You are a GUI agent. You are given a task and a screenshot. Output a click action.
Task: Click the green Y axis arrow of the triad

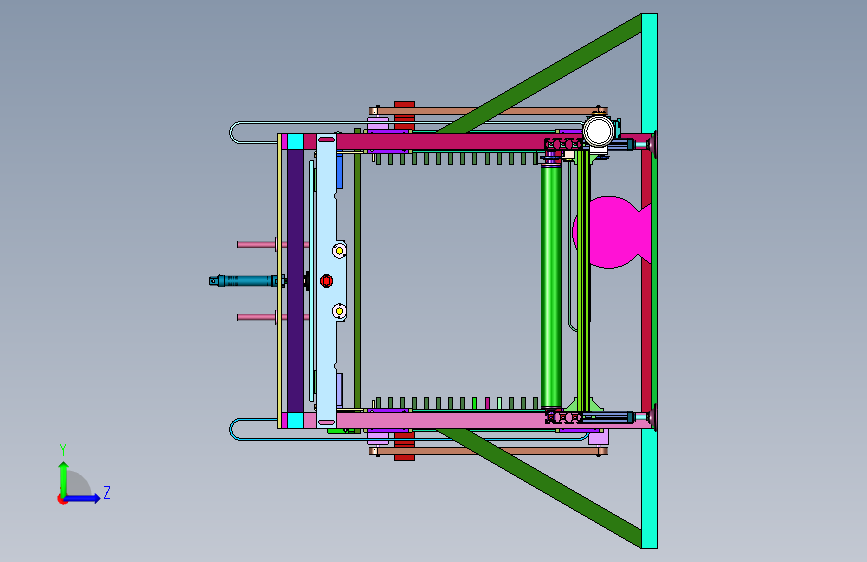(64, 478)
